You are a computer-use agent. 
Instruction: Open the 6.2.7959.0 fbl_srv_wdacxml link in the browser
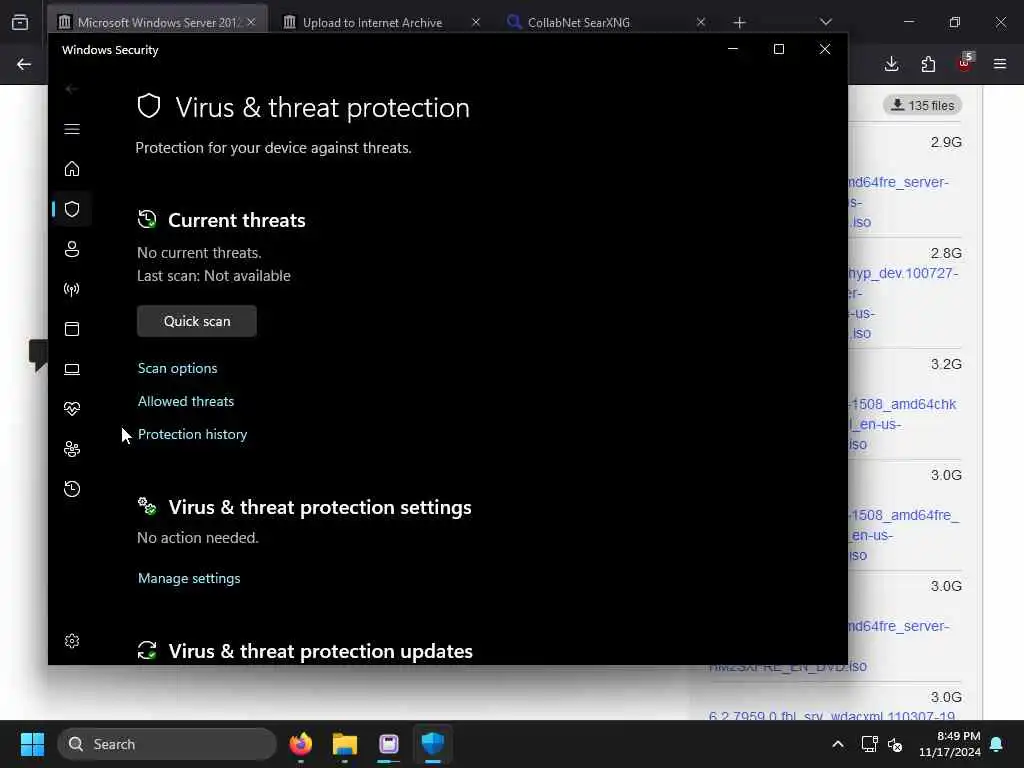click(x=831, y=715)
